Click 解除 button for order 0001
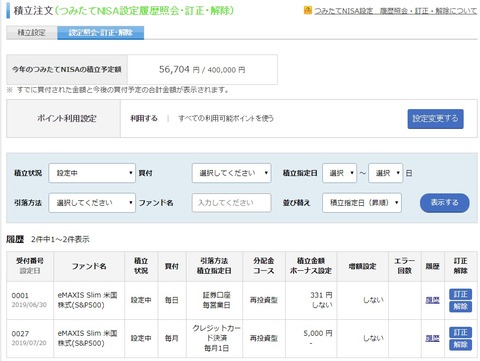480x361 pixels. pyautogui.click(x=460, y=306)
